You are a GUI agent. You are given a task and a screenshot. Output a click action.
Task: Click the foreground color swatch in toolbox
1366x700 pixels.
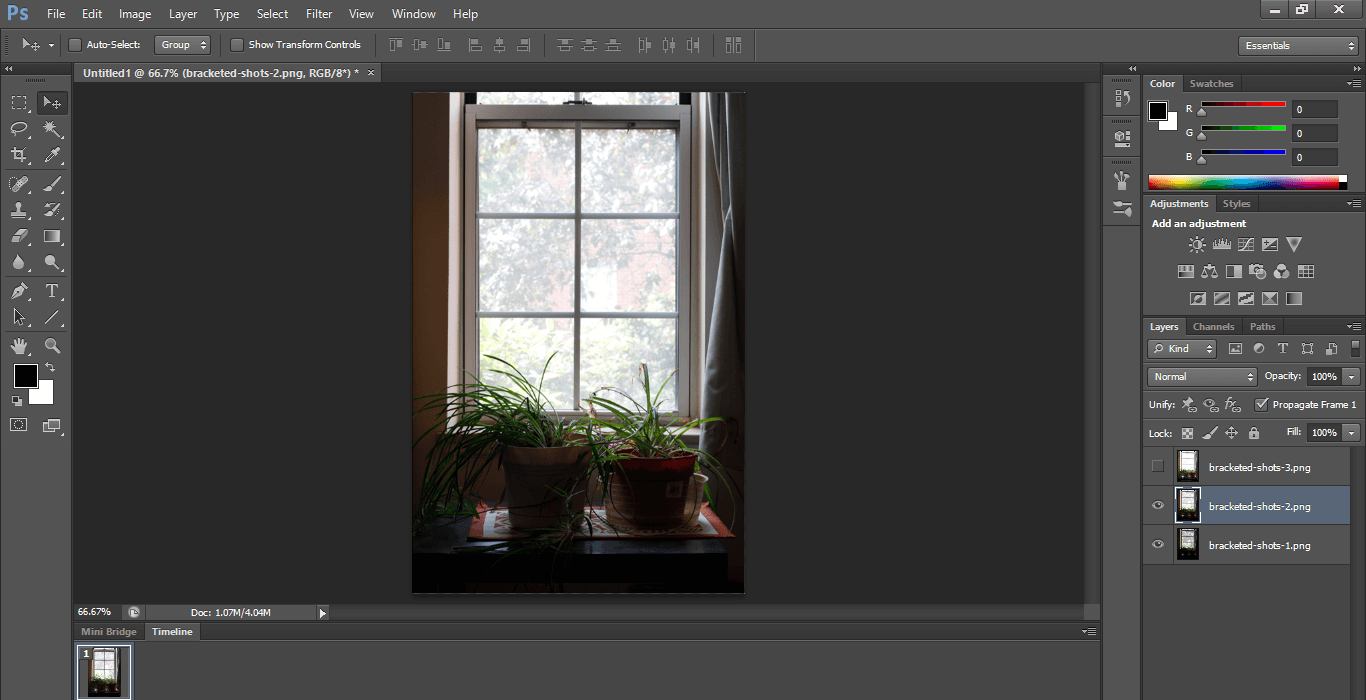[x=25, y=376]
